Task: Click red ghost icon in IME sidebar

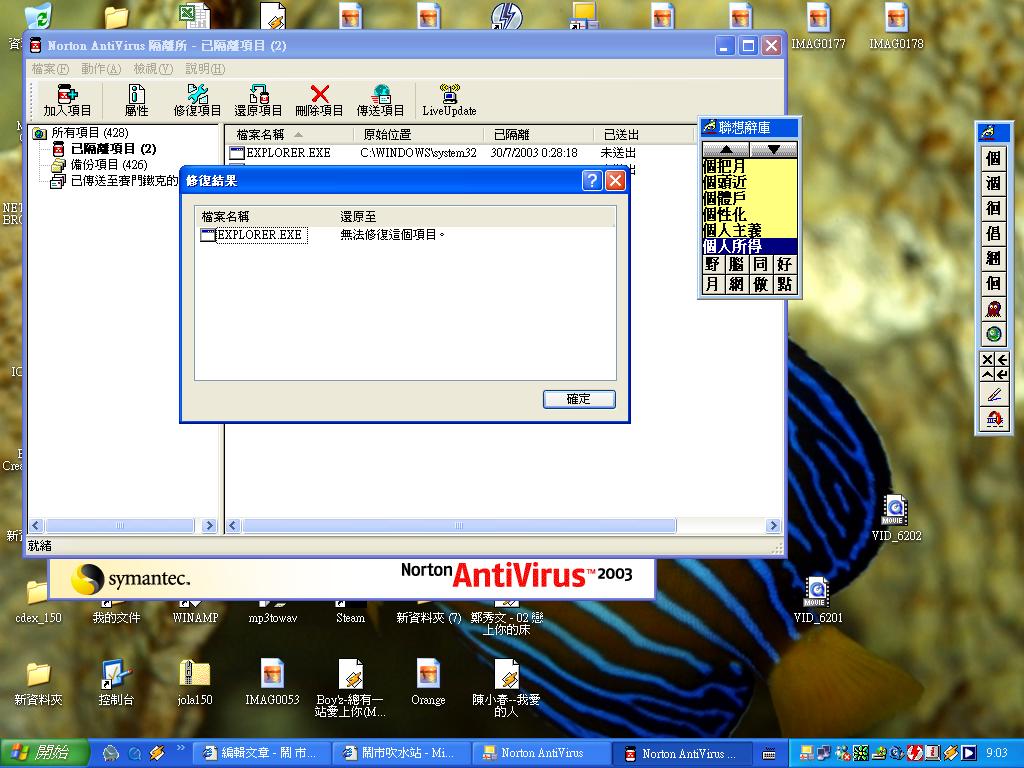Action: pyautogui.click(x=994, y=309)
